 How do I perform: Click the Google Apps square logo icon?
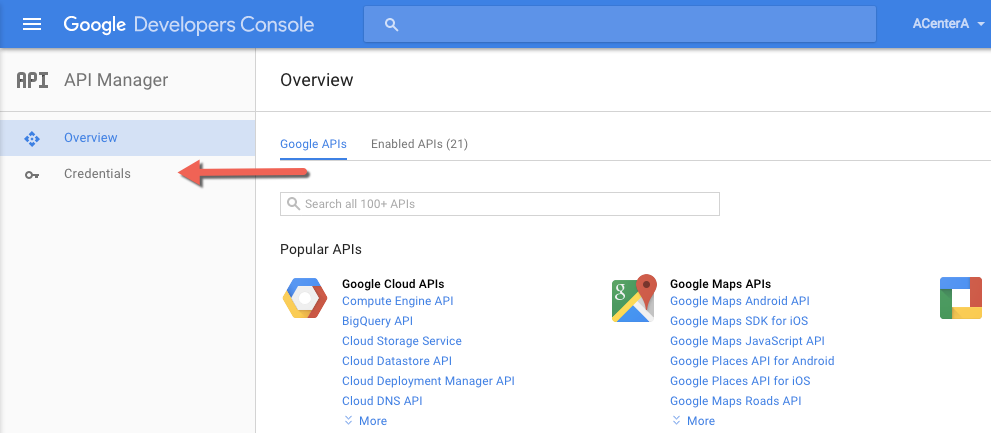(960, 298)
